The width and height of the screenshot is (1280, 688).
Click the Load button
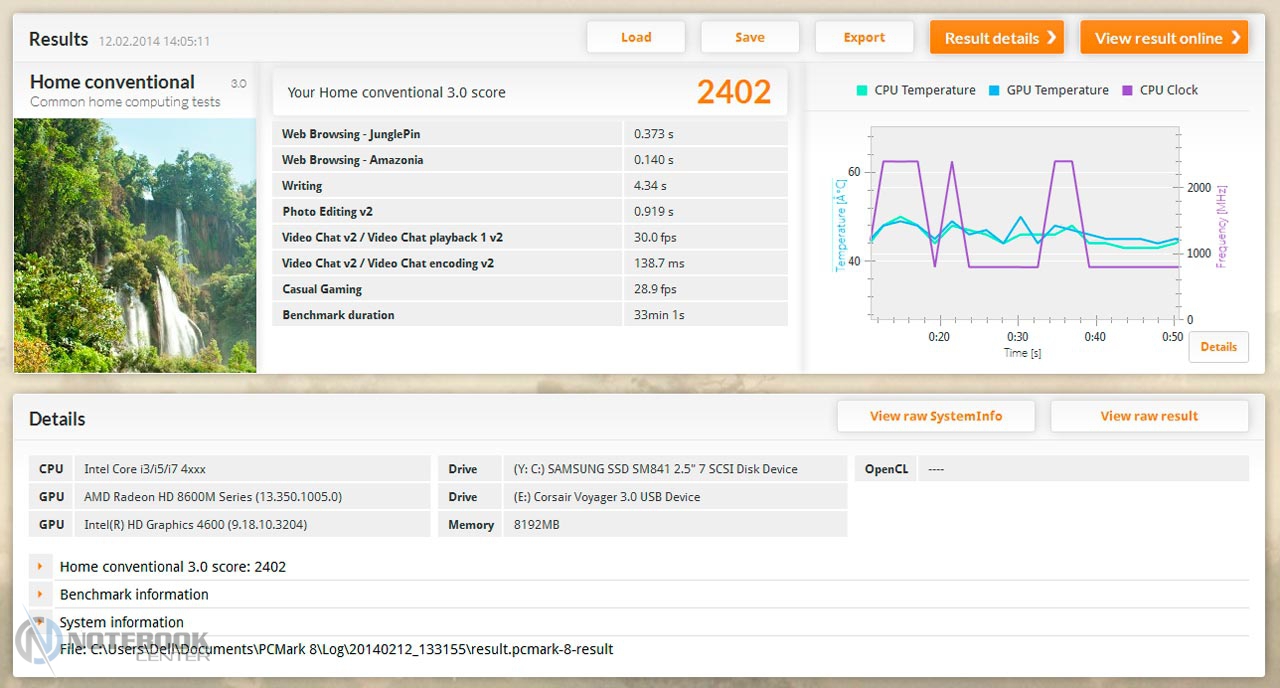tap(635, 38)
